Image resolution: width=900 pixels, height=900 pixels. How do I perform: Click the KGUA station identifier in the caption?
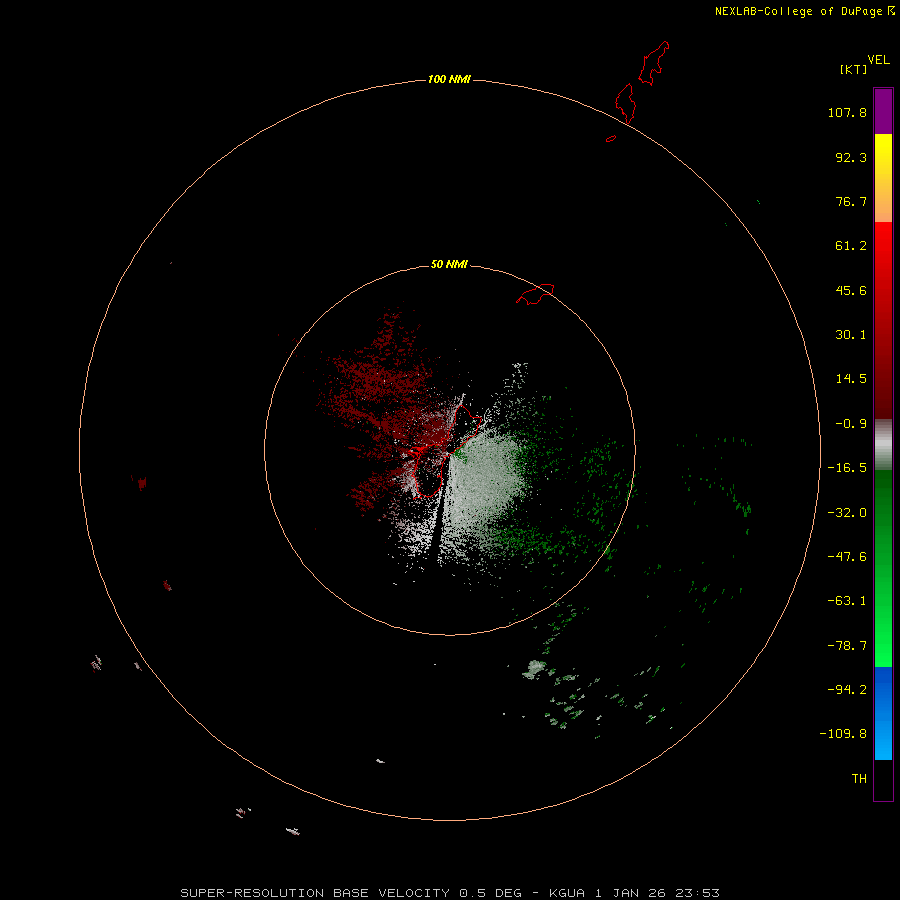567,893
